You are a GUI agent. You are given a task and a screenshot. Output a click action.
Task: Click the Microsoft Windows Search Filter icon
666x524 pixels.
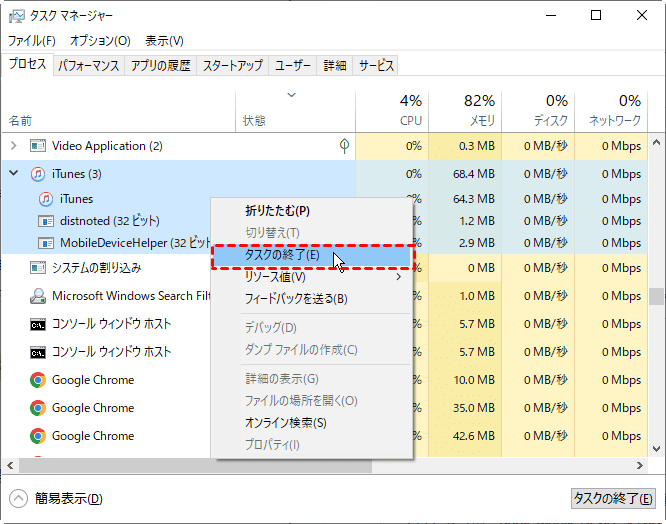pyautogui.click(x=38, y=296)
